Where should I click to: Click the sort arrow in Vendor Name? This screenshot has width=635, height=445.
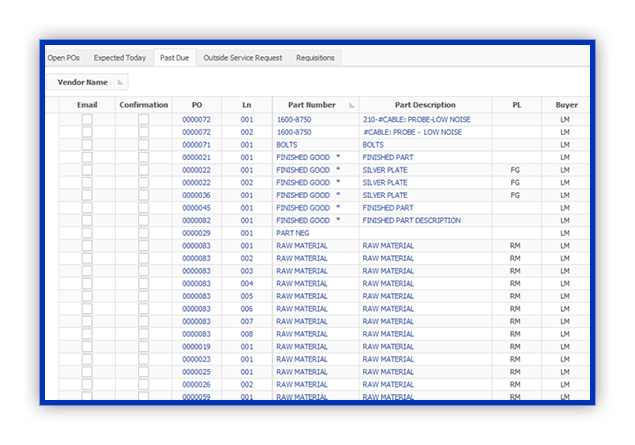pos(120,82)
